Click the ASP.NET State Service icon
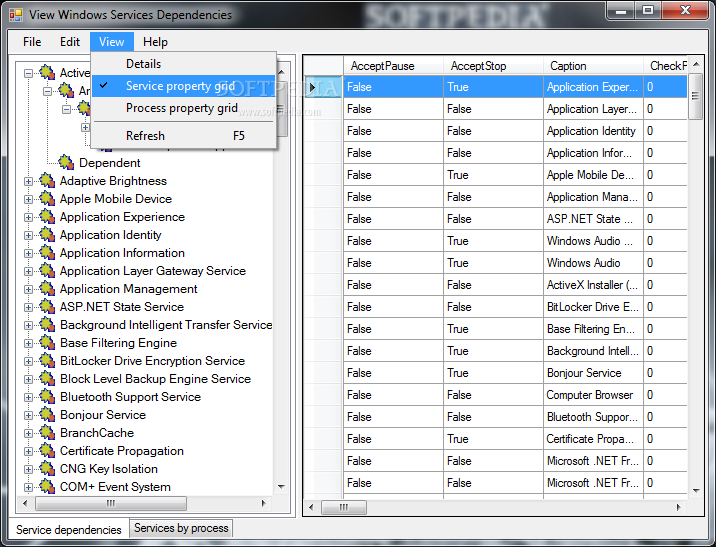This screenshot has height=547, width=716. (47, 306)
